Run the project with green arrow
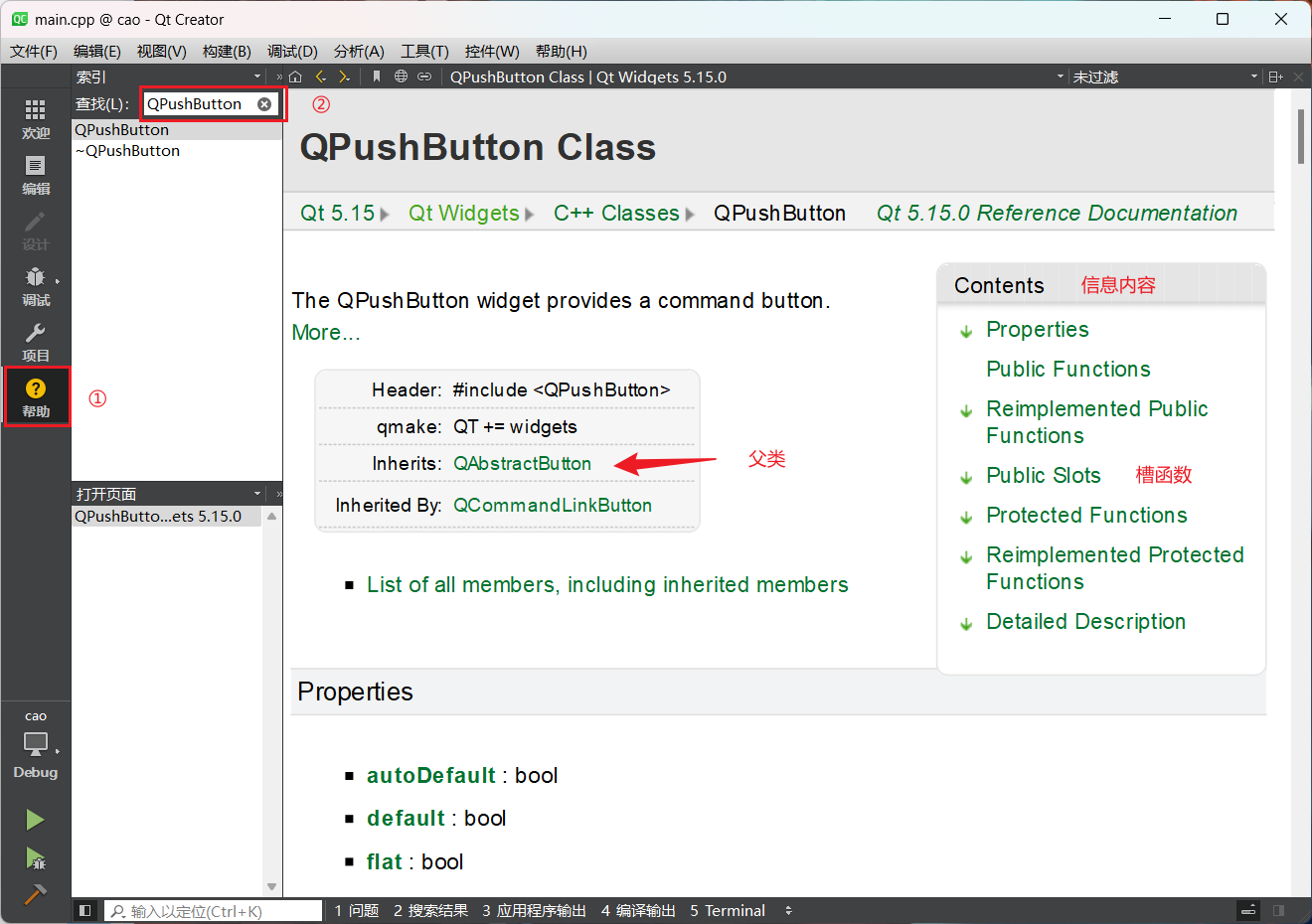 click(35, 820)
